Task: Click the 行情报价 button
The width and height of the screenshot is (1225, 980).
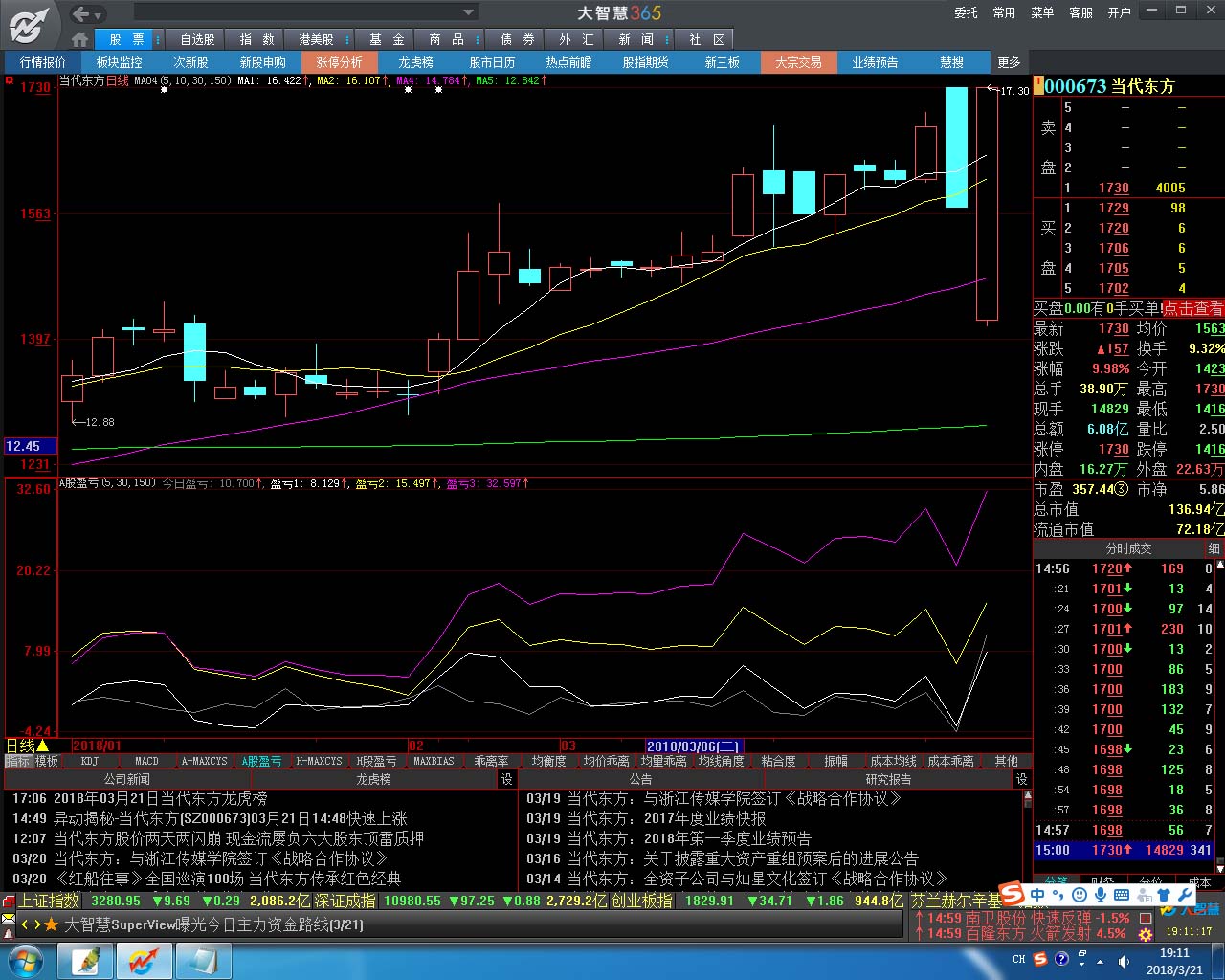Action: [43, 62]
